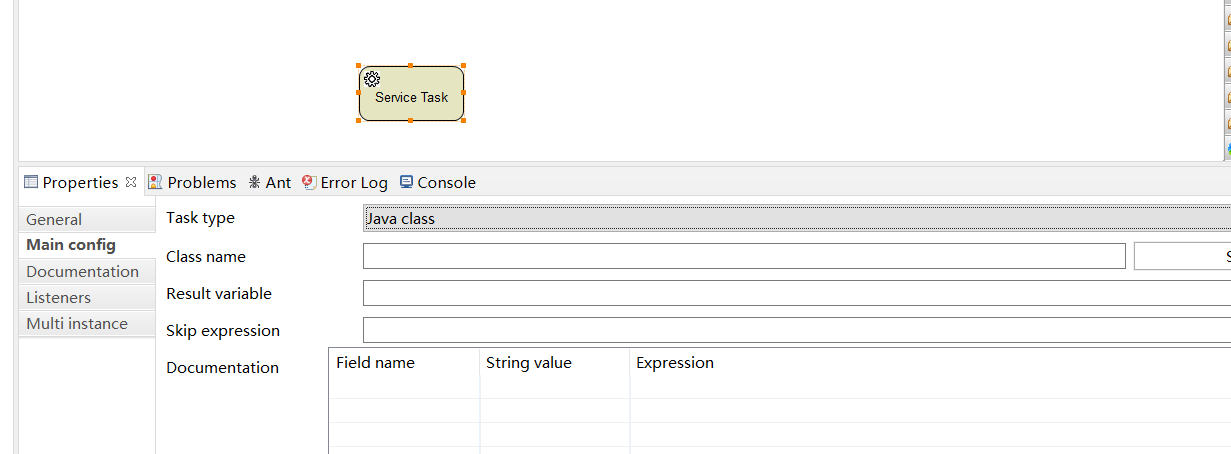Open the Task type Java class dropdown
Screen dimensions: 1231x454
[796, 218]
